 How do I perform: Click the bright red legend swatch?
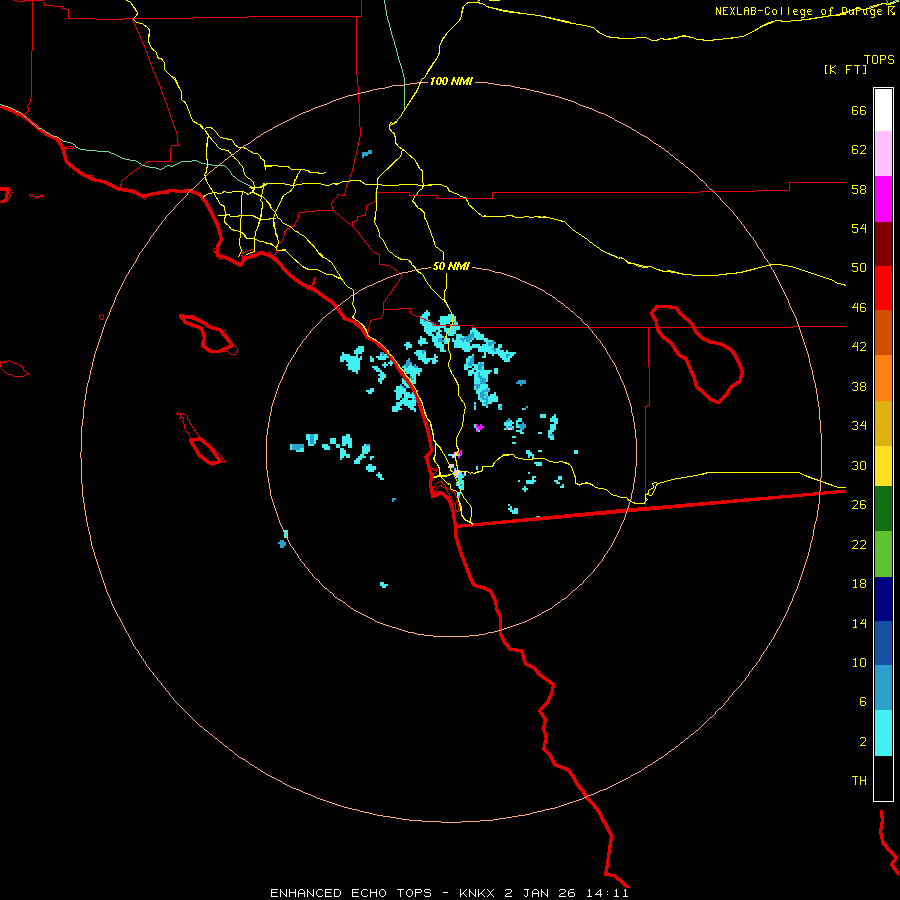point(883,288)
